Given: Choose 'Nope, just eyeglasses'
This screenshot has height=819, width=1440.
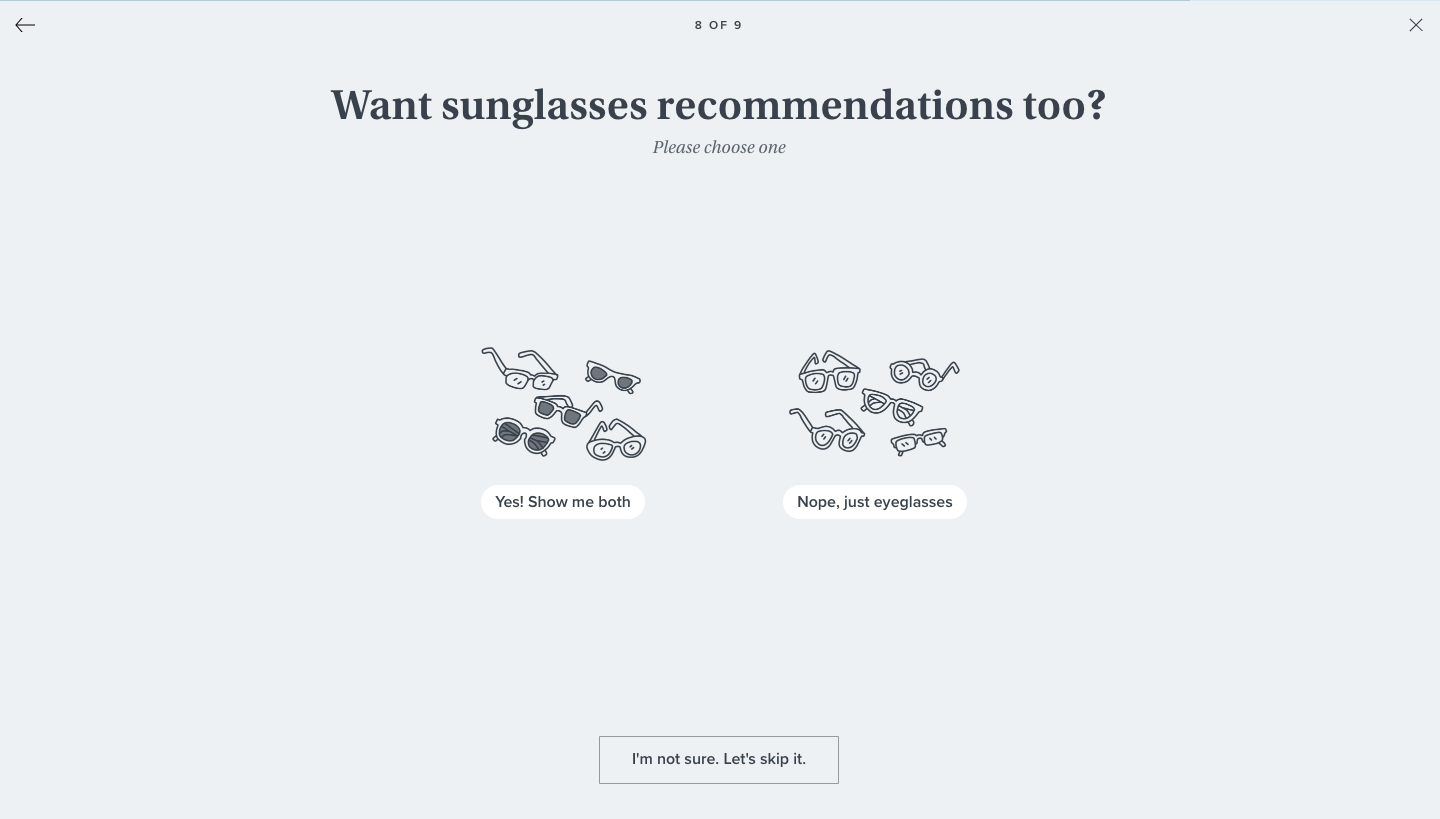Looking at the screenshot, I should click(x=875, y=502).
